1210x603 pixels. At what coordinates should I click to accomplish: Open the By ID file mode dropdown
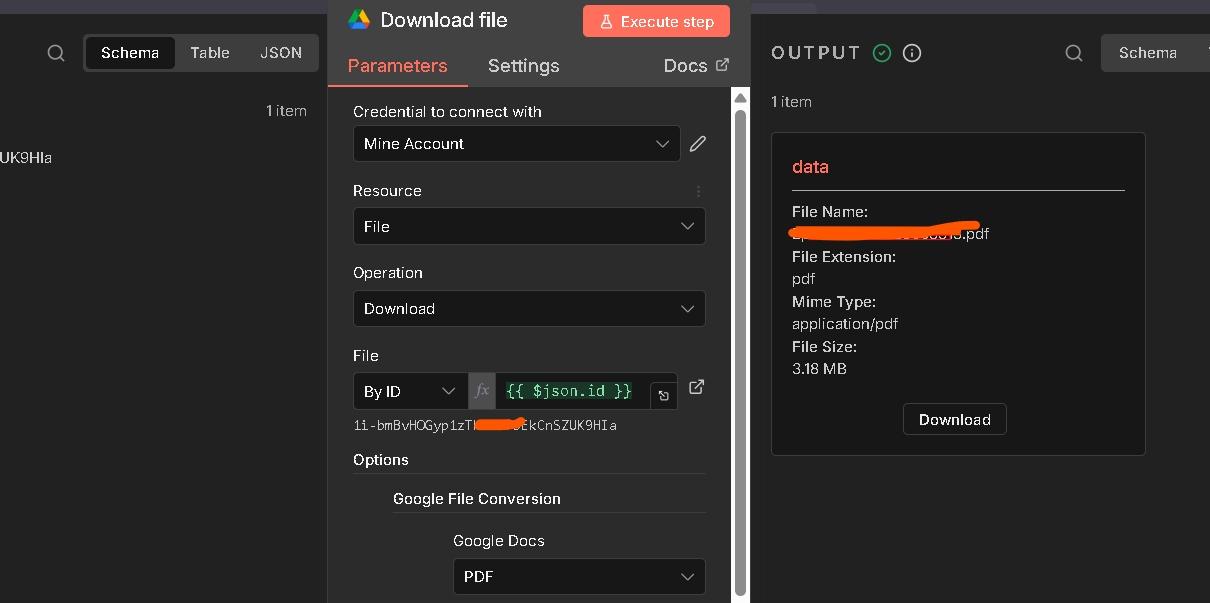(x=410, y=391)
